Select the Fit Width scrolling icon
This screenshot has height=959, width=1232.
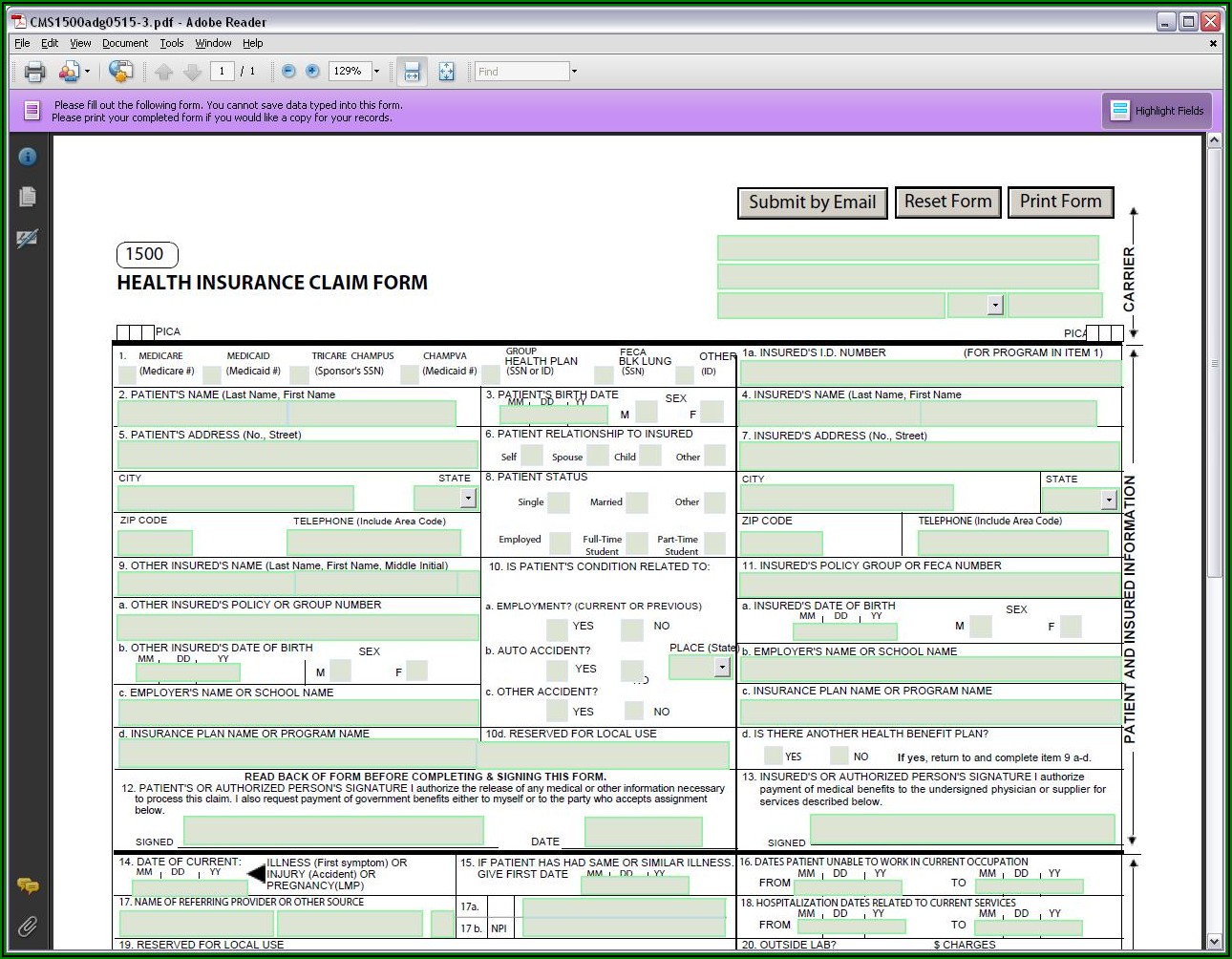pos(412,72)
